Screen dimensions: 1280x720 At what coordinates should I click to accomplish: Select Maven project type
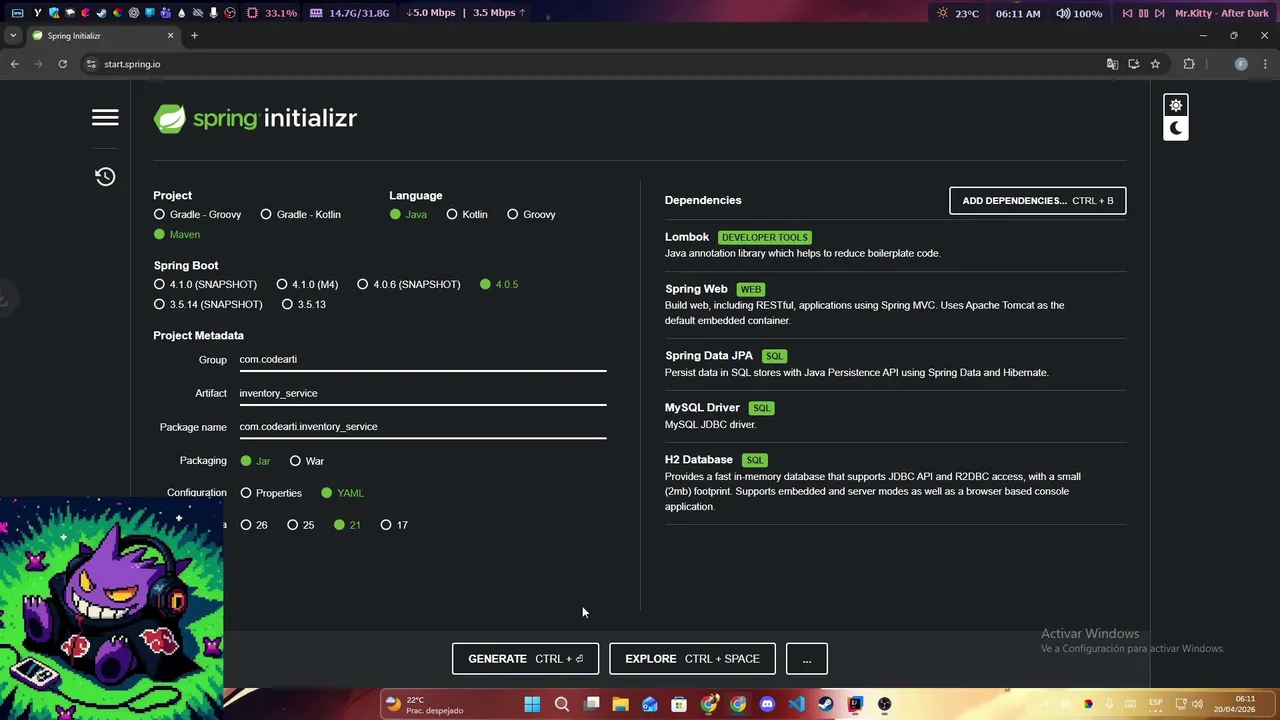177,234
